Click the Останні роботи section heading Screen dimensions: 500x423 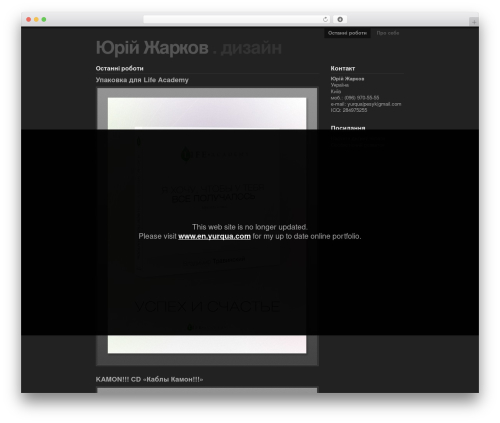pos(119,68)
